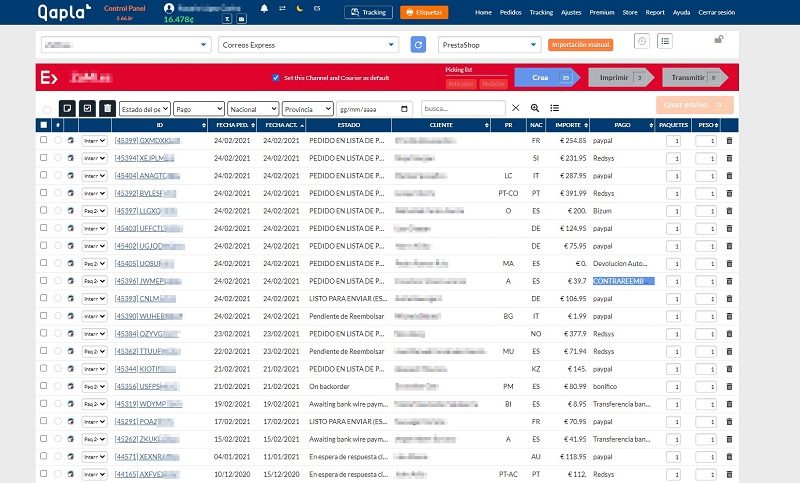Check the box for order 45397
Screen dimensions: 800x483
pos(43,210)
